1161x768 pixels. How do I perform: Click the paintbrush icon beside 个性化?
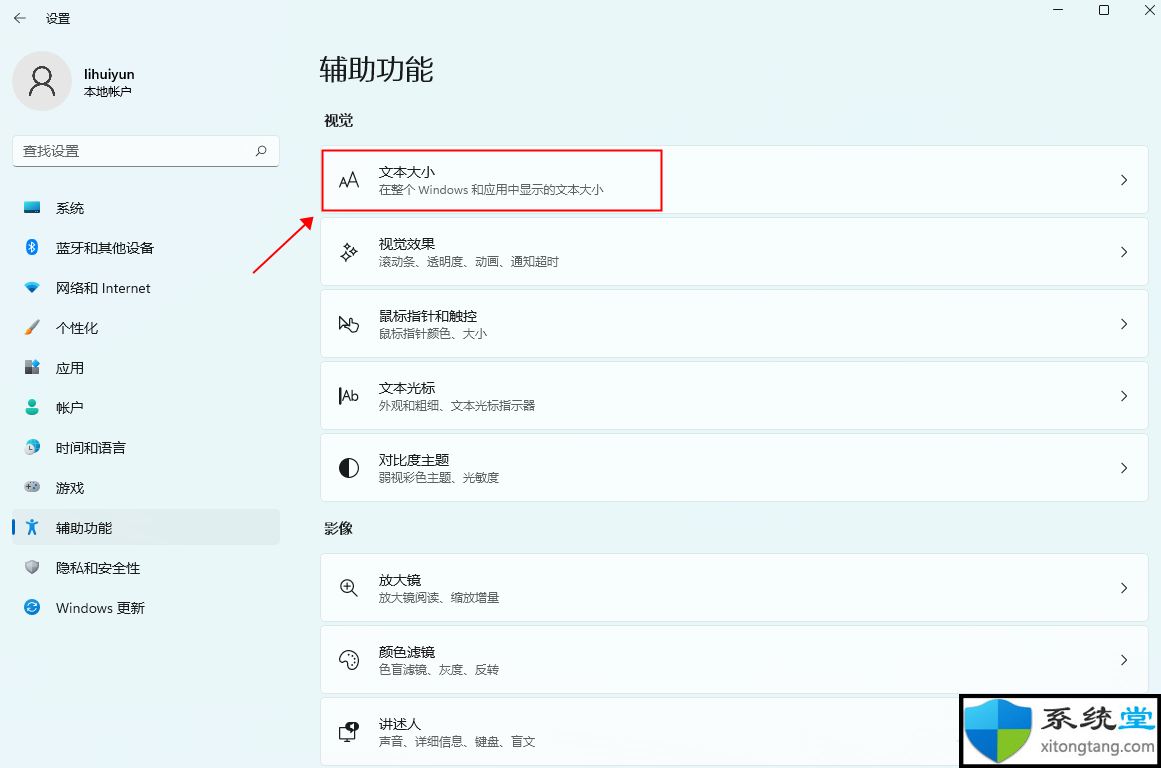pos(32,327)
